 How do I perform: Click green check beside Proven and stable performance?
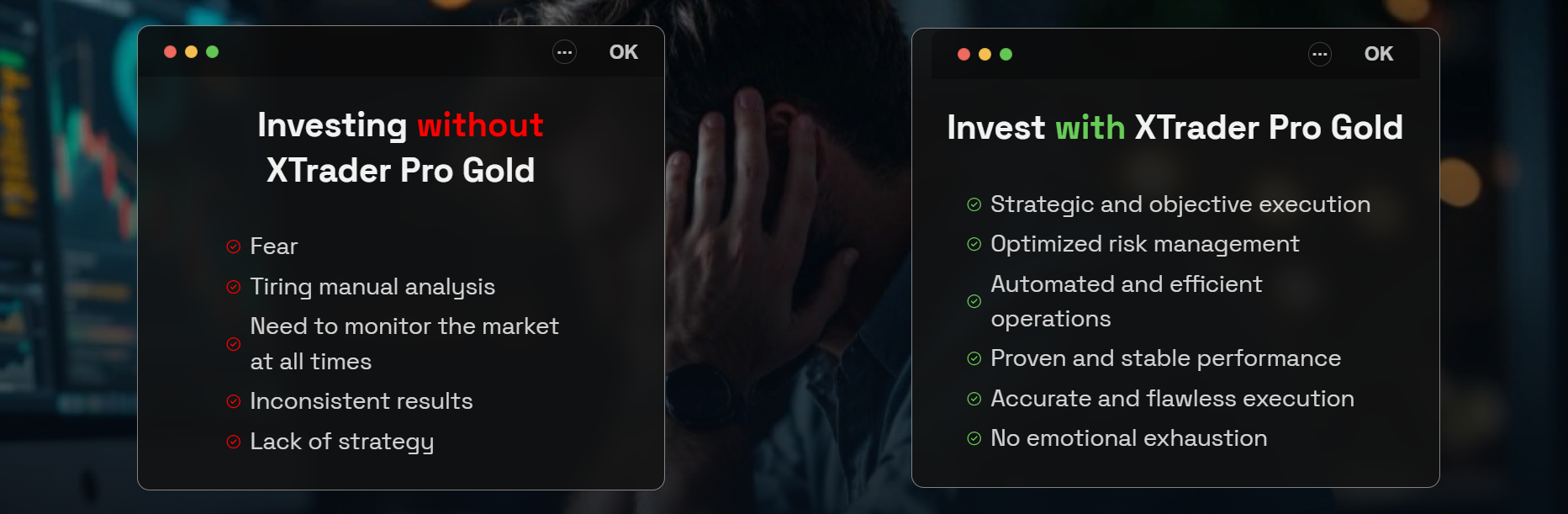974,358
